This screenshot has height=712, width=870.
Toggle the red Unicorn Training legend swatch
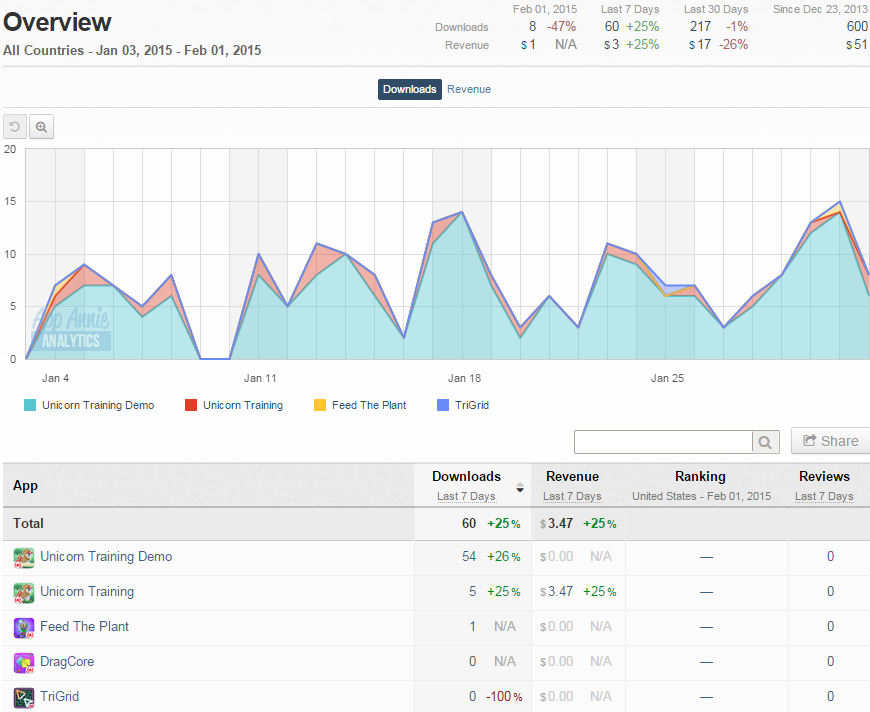[x=191, y=405]
